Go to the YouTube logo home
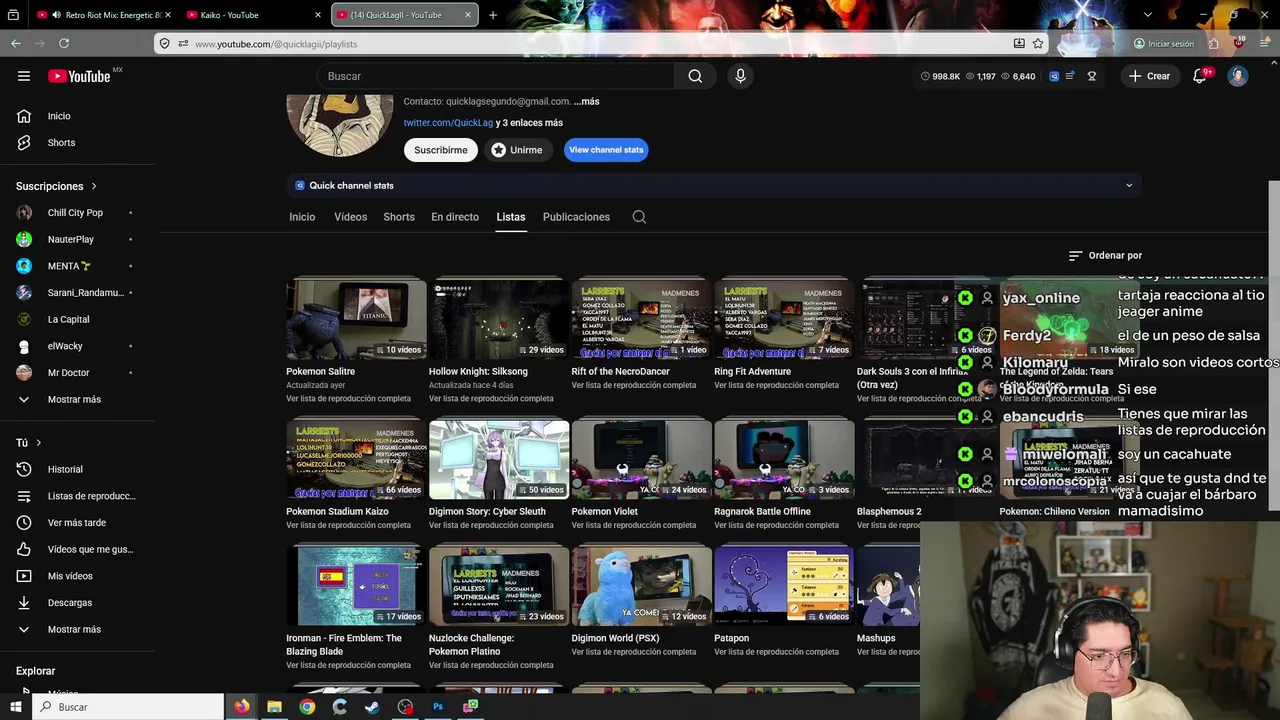 [79, 76]
